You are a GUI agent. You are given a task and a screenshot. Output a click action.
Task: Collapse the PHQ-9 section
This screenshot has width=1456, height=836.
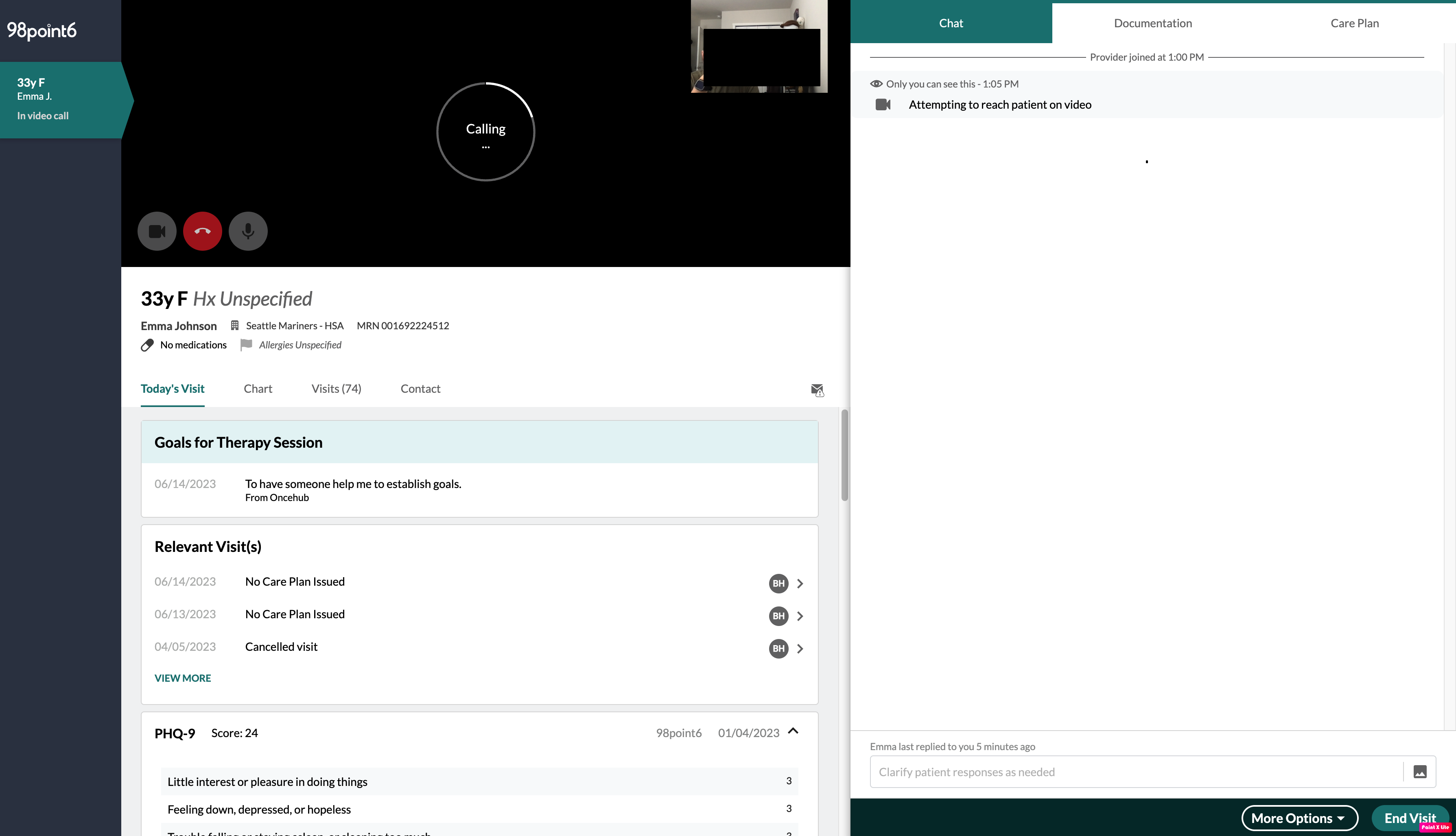(x=793, y=731)
